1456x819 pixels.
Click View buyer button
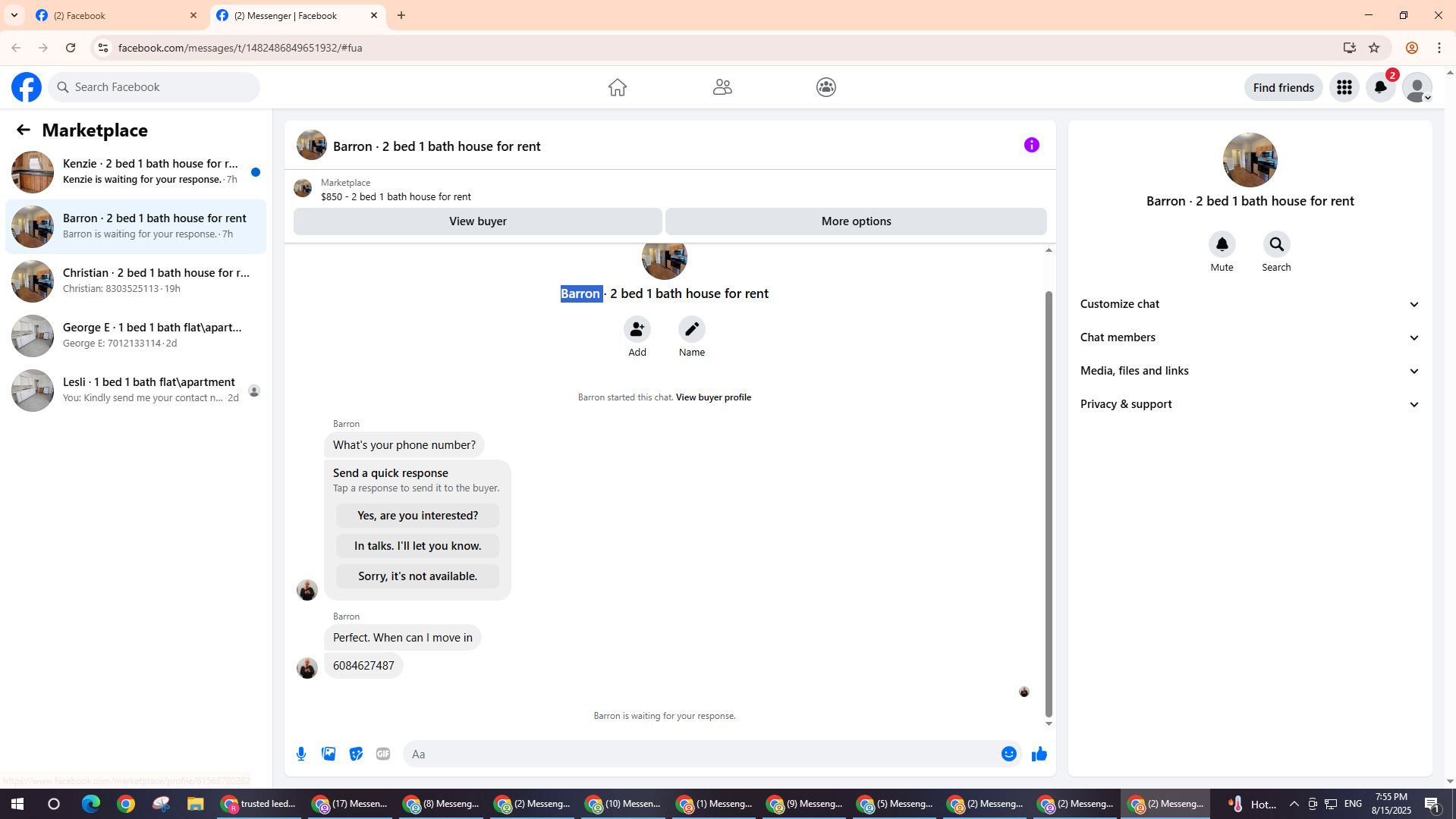click(x=477, y=221)
